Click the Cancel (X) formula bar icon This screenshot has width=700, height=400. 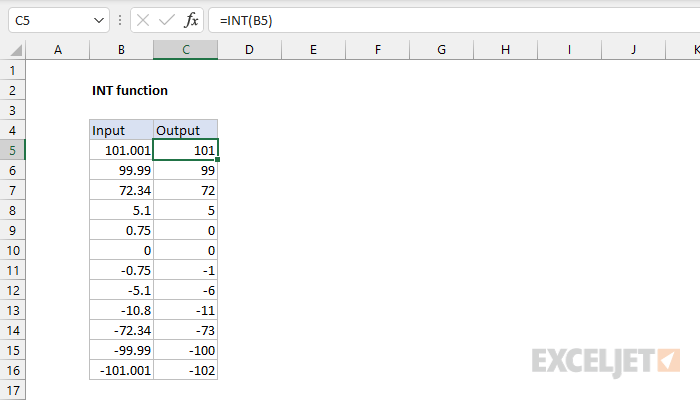tap(145, 19)
